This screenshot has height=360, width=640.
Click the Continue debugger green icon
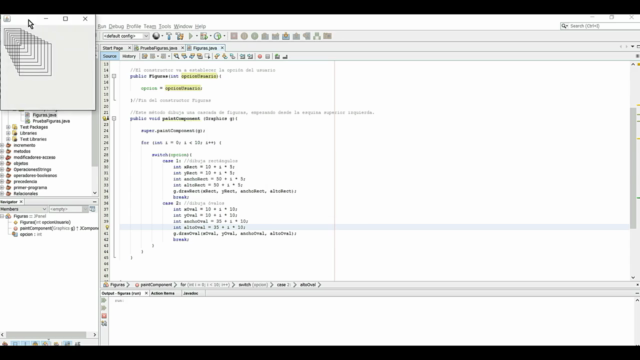tap(255, 36)
